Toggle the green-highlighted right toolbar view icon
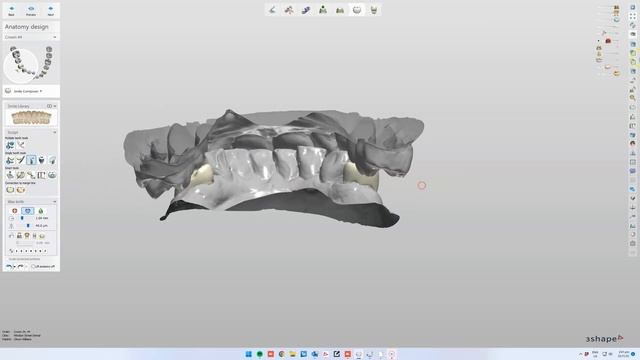The image size is (640, 360). (633, 53)
